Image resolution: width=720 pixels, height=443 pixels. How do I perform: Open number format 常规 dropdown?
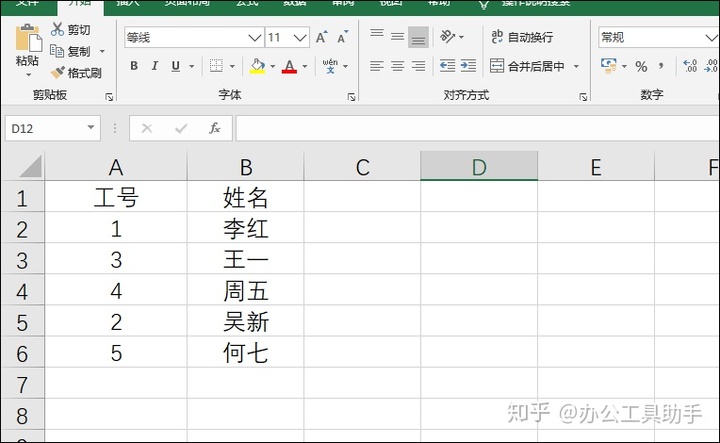[x=711, y=38]
